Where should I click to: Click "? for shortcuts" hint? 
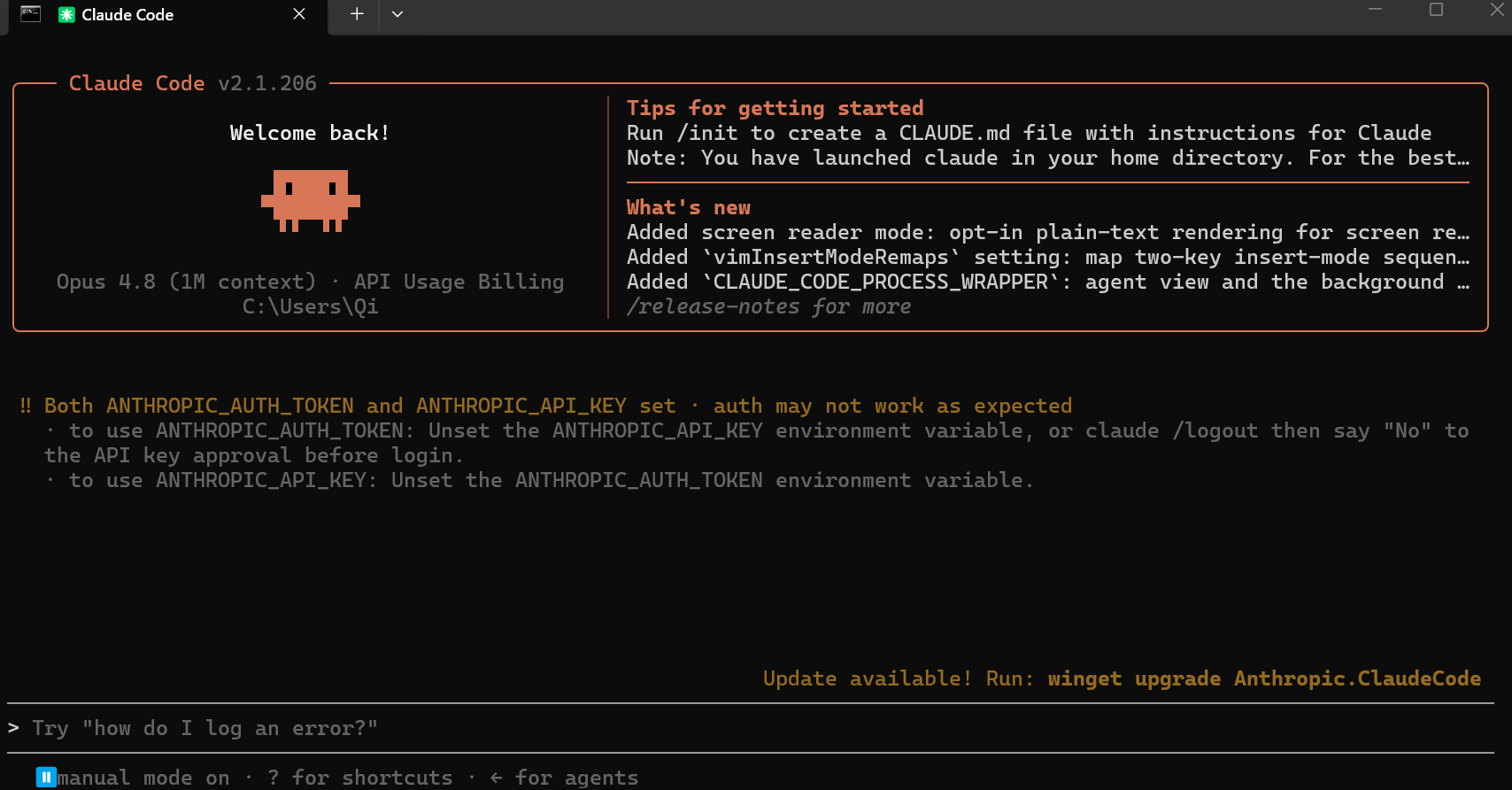coord(359,778)
